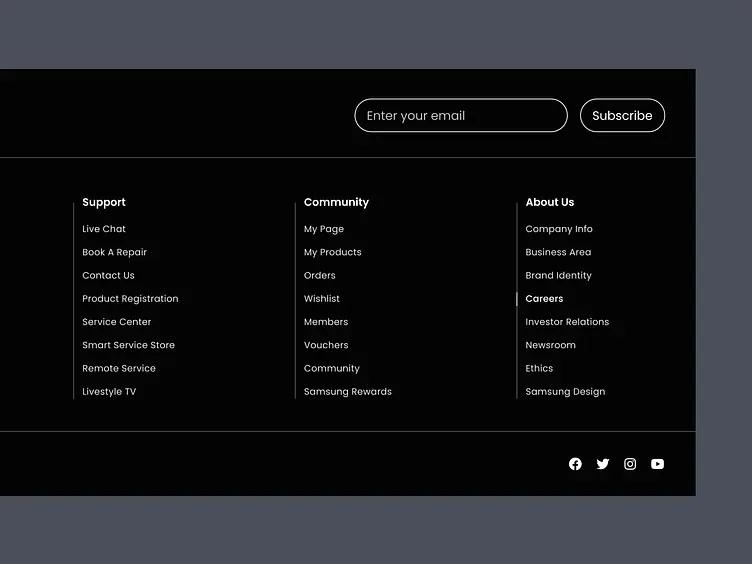Open My Products link
The width and height of the screenshot is (752, 564).
tap(332, 252)
